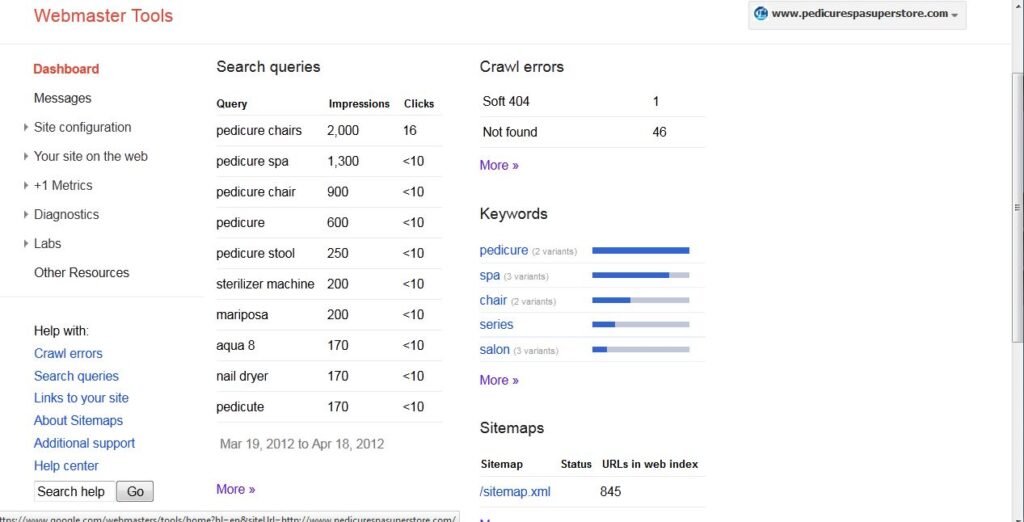Open Messages in the sidebar
Screen dimensions: 1024x522
click(x=63, y=98)
